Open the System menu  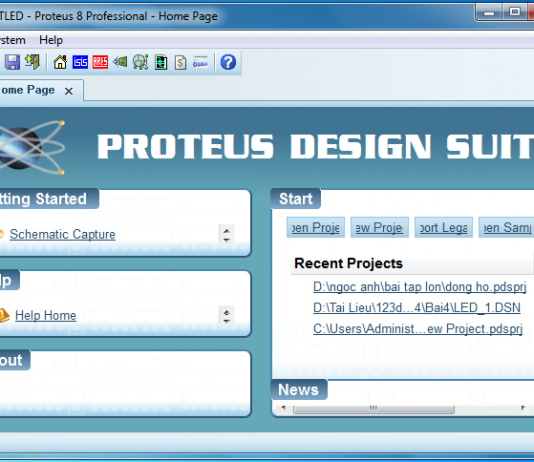pyautogui.click(x=13, y=40)
